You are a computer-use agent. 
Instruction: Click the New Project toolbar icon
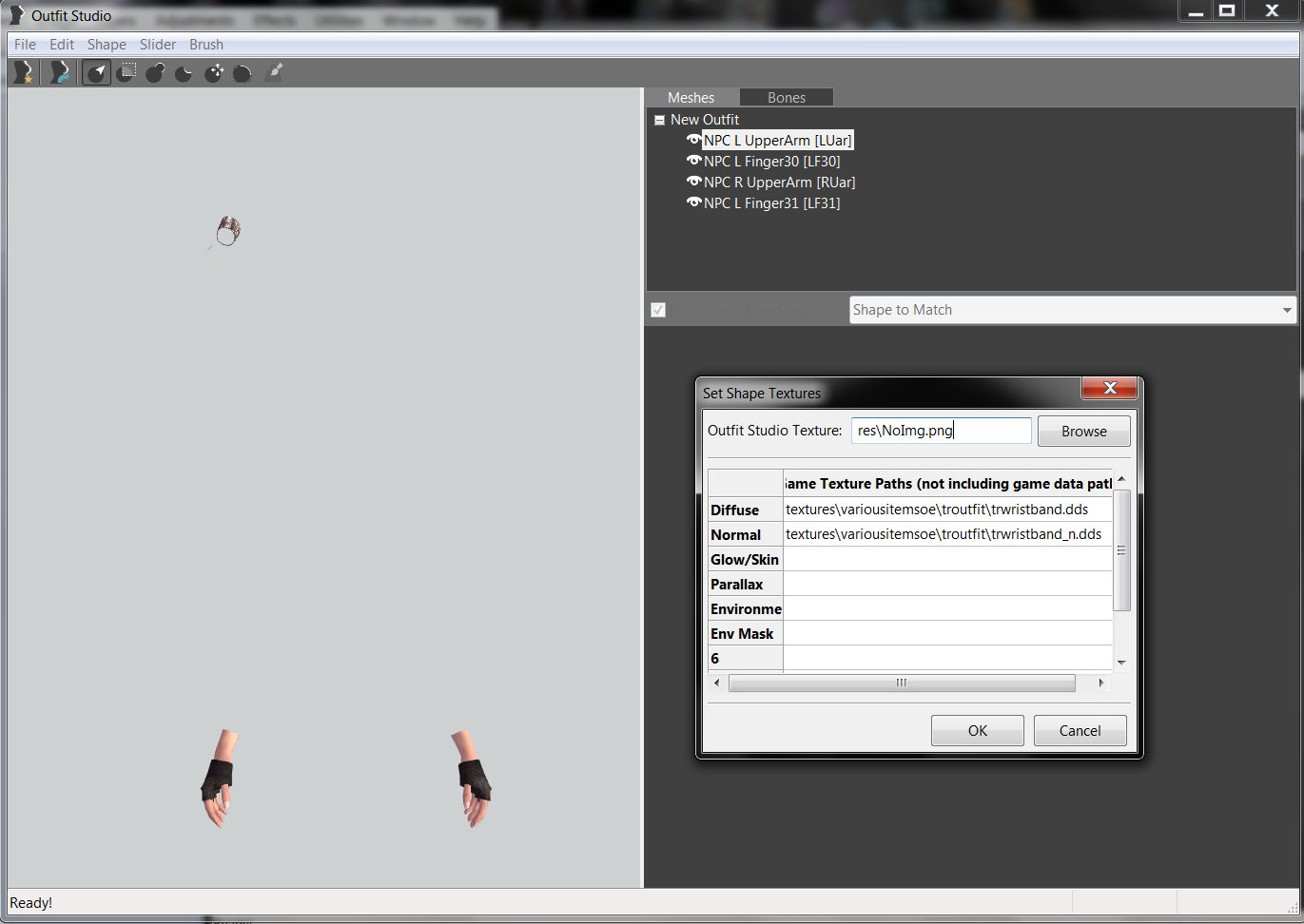tap(23, 72)
